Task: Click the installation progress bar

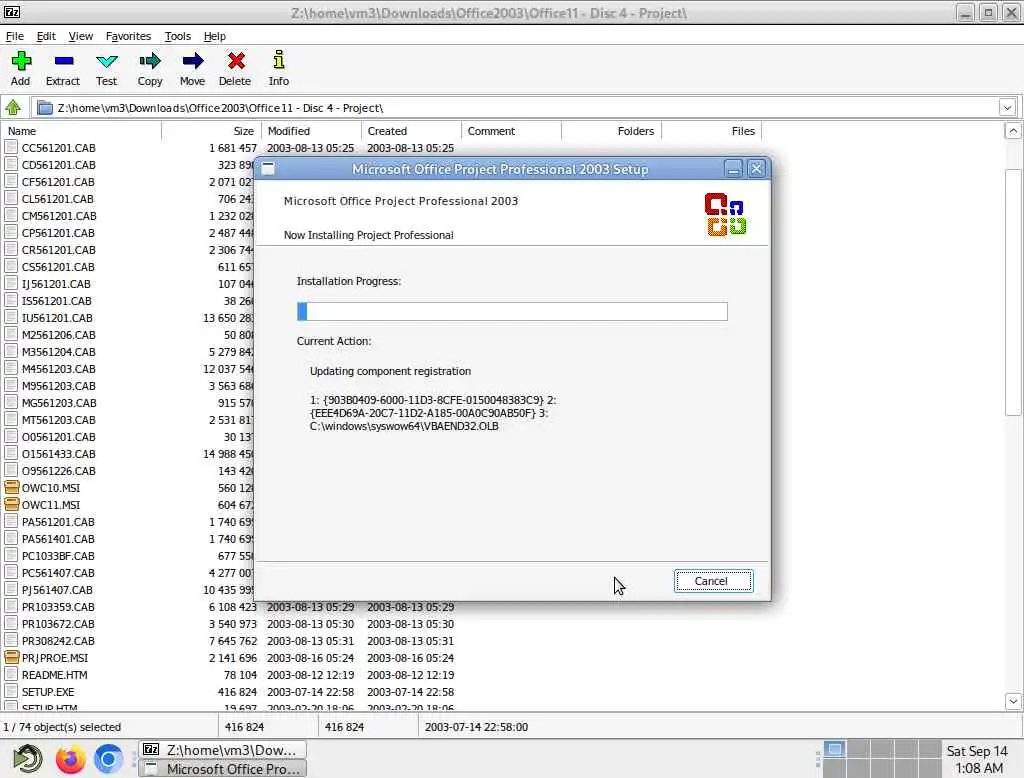Action: (x=512, y=312)
